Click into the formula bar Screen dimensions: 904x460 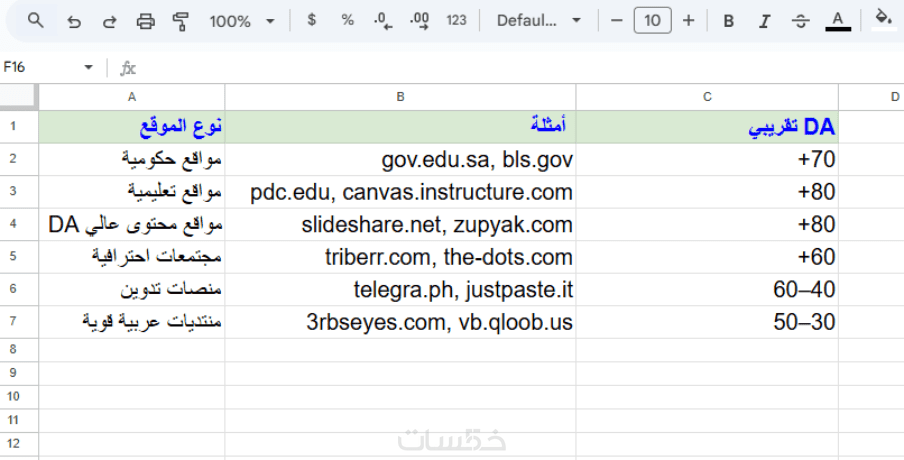[x=519, y=68]
